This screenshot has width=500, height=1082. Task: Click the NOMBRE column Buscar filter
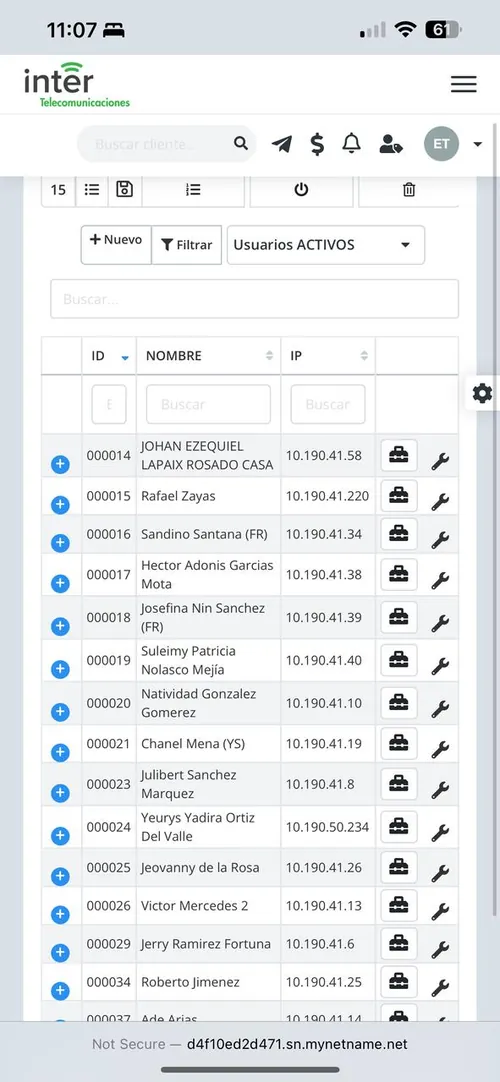click(208, 404)
